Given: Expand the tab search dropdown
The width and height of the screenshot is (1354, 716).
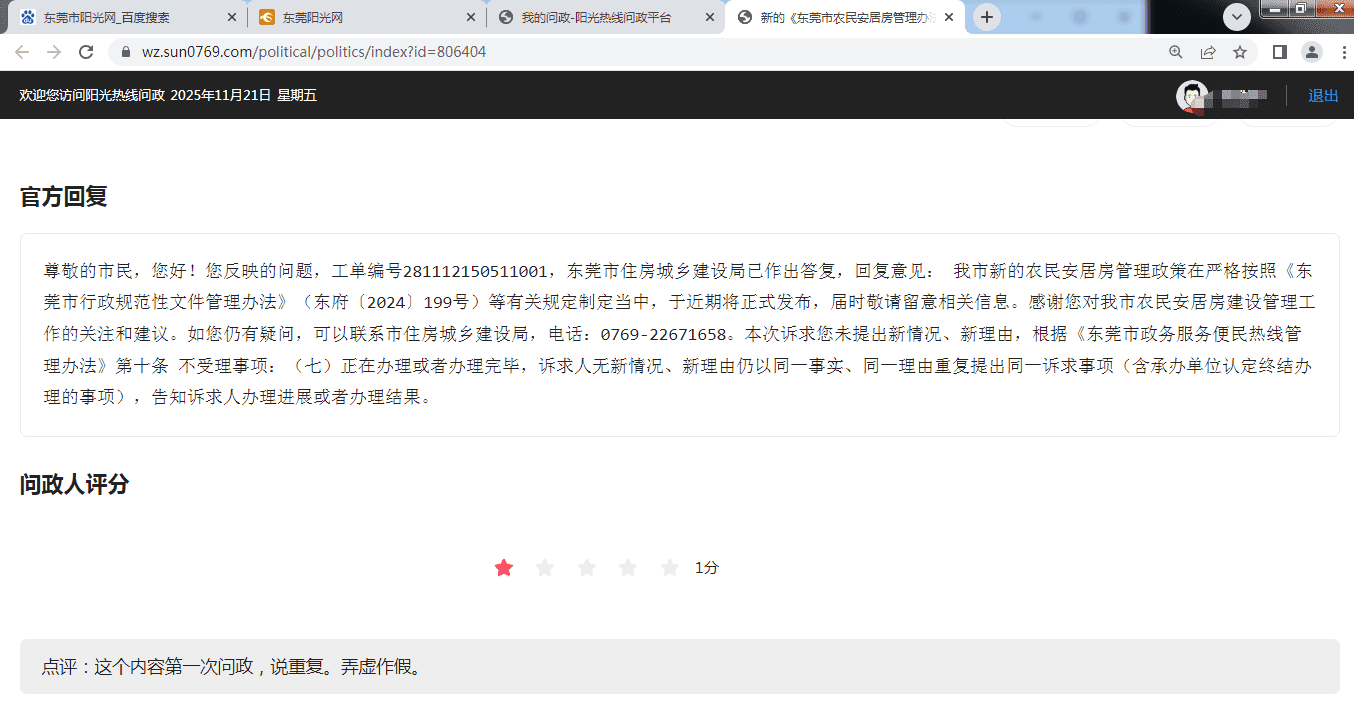Looking at the screenshot, I should pyautogui.click(x=1237, y=17).
